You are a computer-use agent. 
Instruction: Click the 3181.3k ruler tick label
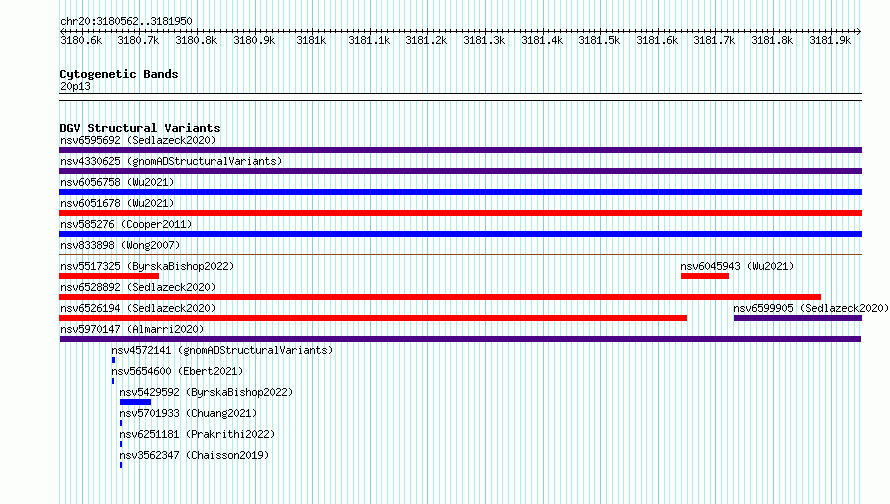[484, 40]
